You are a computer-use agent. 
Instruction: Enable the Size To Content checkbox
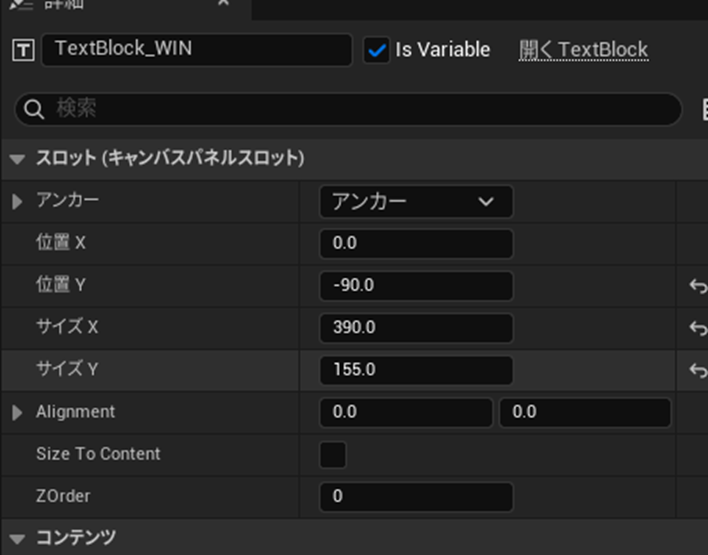(333, 454)
